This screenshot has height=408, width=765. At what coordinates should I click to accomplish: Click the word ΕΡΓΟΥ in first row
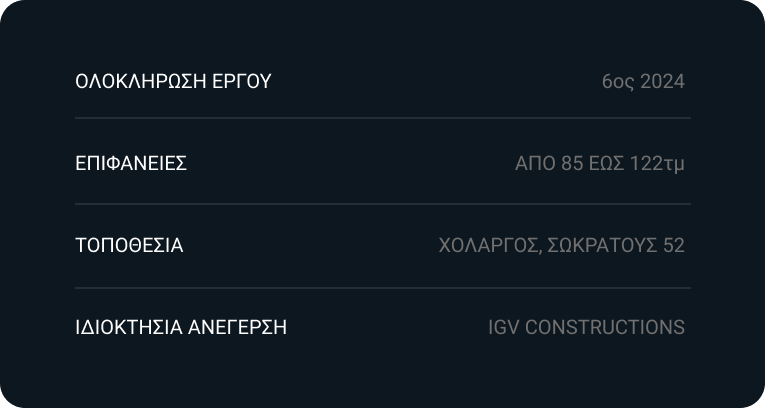point(243,82)
